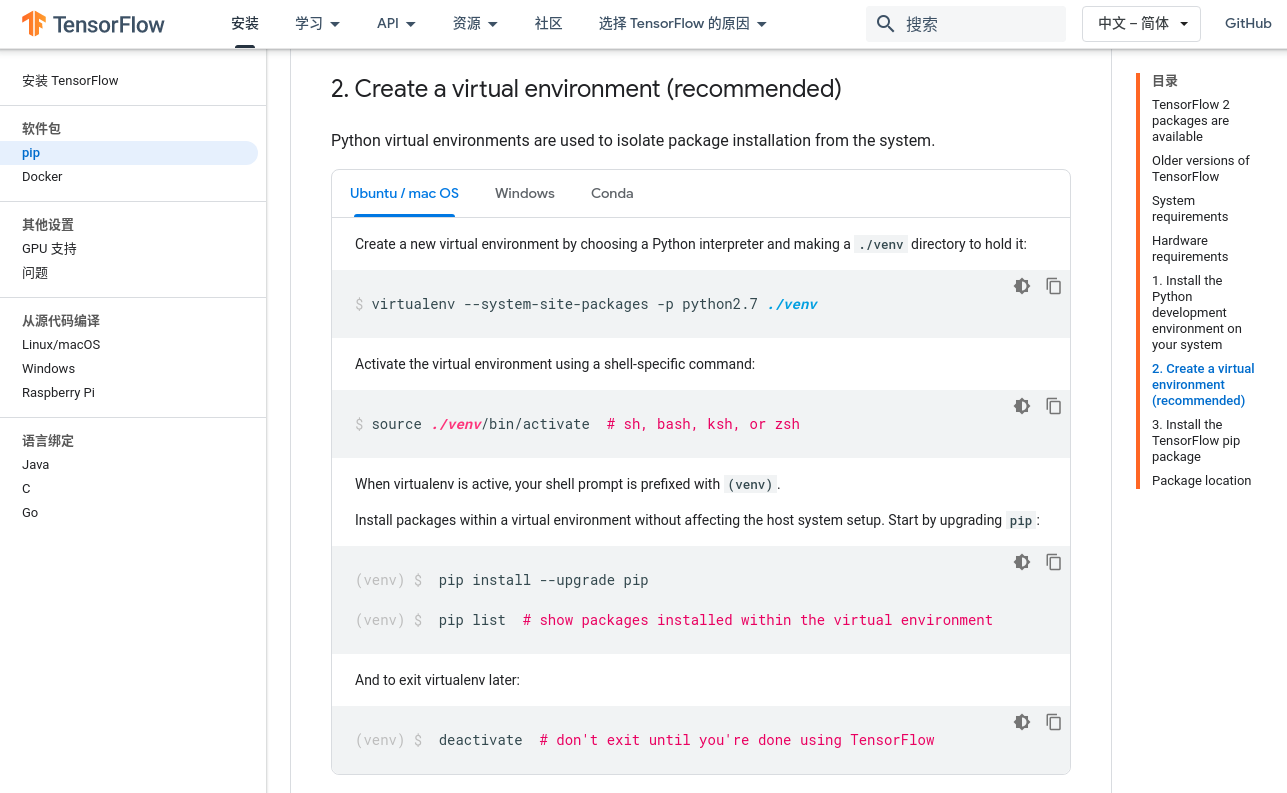Jump to Hardware requirements in the contents
This screenshot has width=1287, height=793.
click(1189, 248)
